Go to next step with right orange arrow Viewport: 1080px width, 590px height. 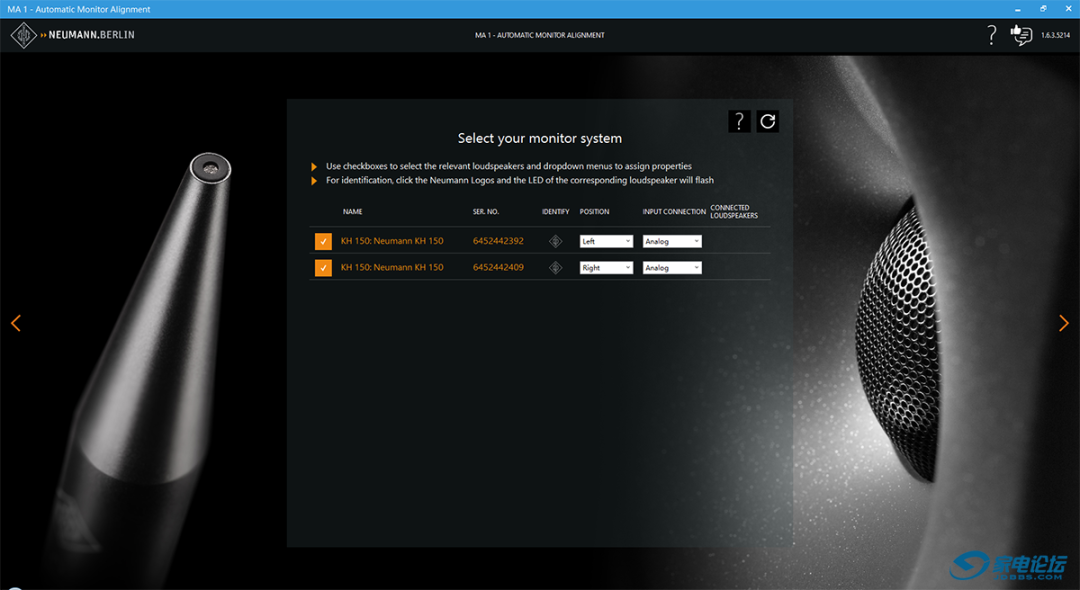click(1063, 323)
